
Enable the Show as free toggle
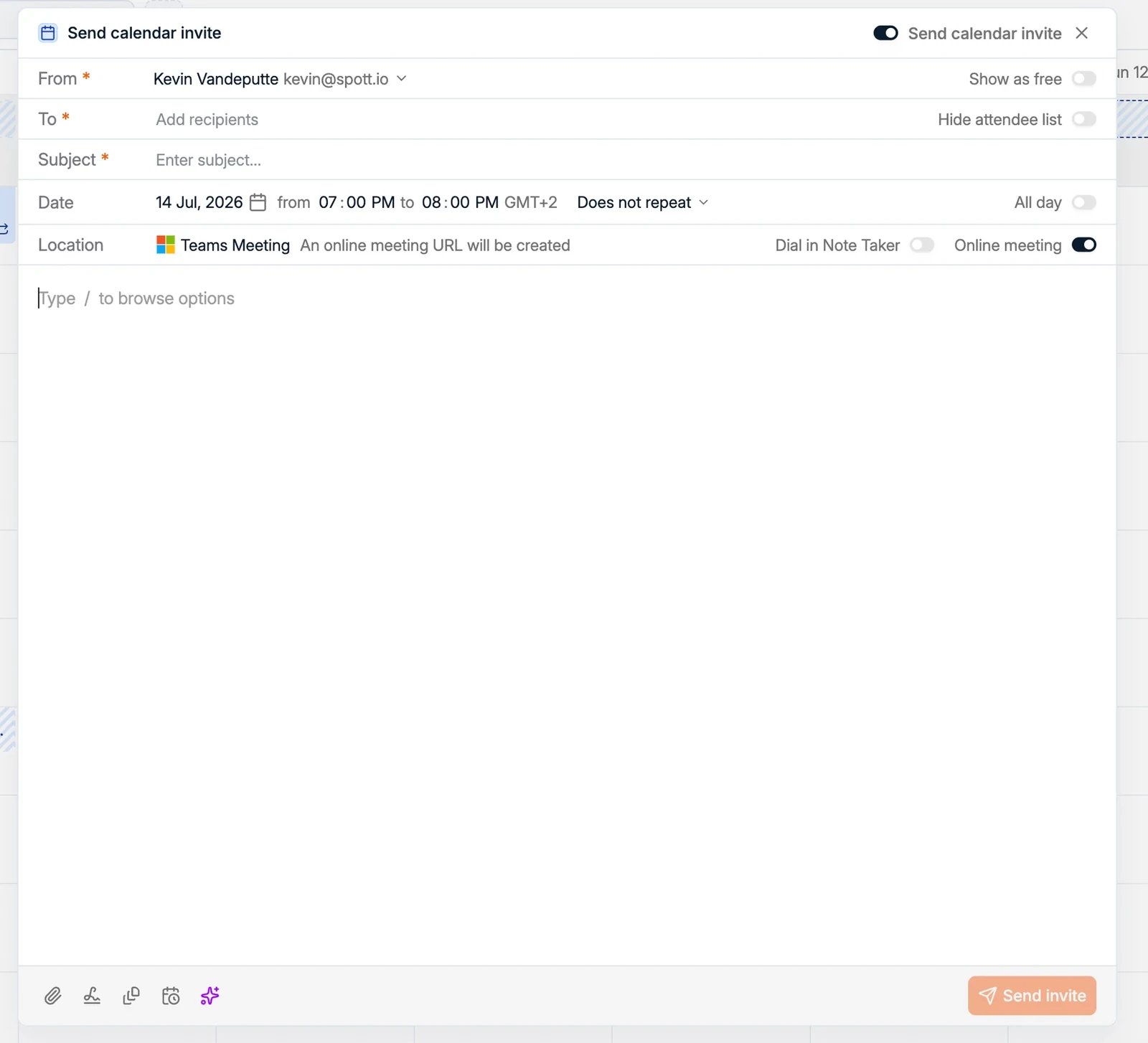coord(1084,78)
